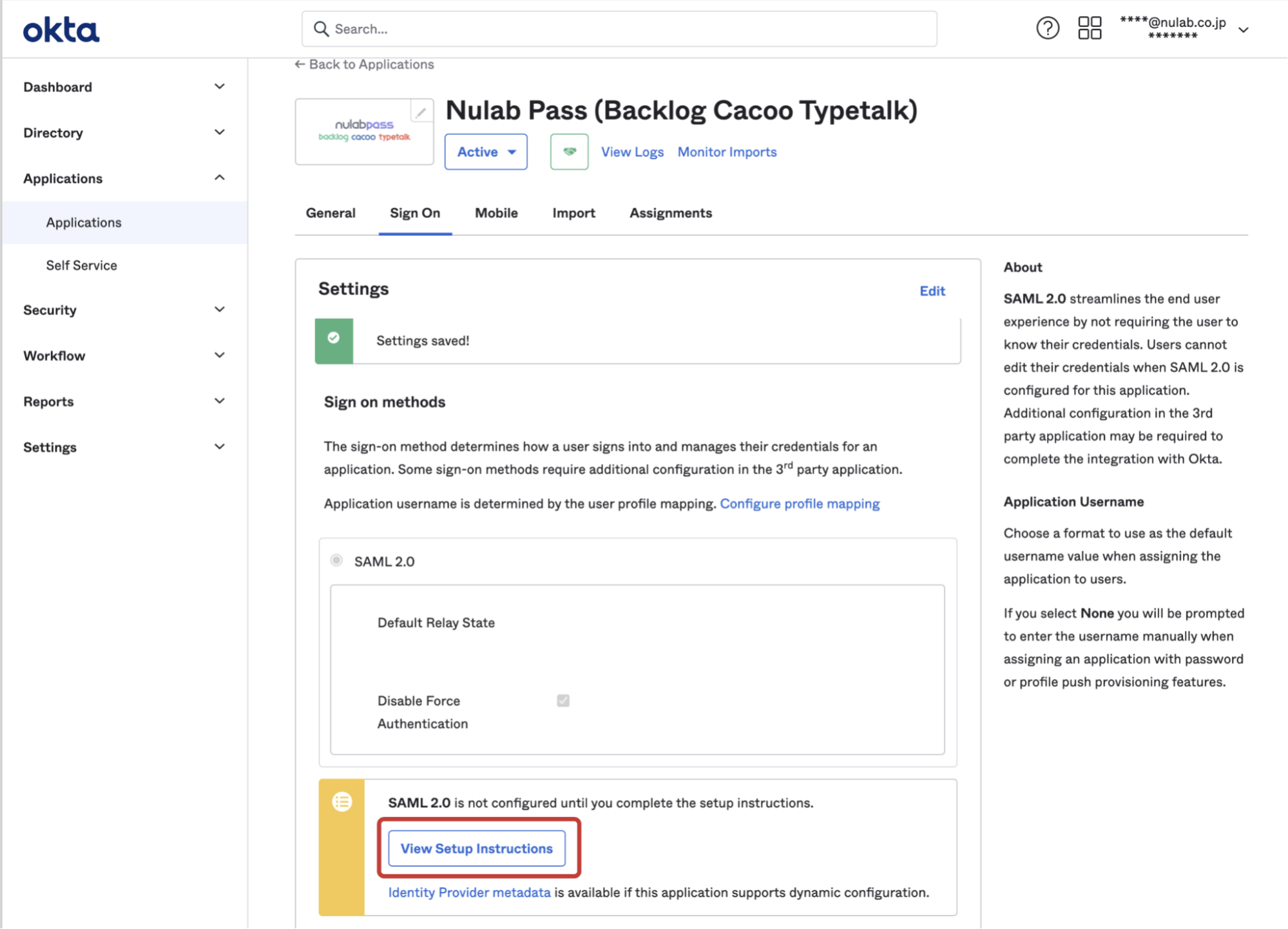1288x929 pixels.
Task: Open Monitor Imports link
Action: 727,152
